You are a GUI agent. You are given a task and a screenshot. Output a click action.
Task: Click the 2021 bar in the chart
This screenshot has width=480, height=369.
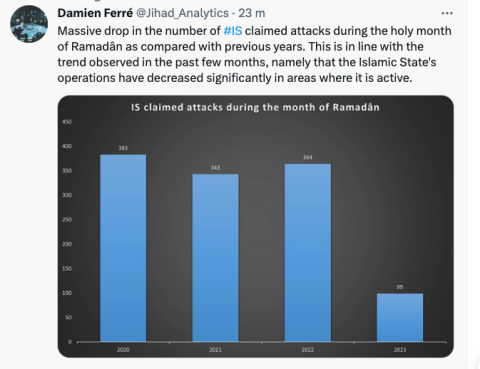click(215, 258)
